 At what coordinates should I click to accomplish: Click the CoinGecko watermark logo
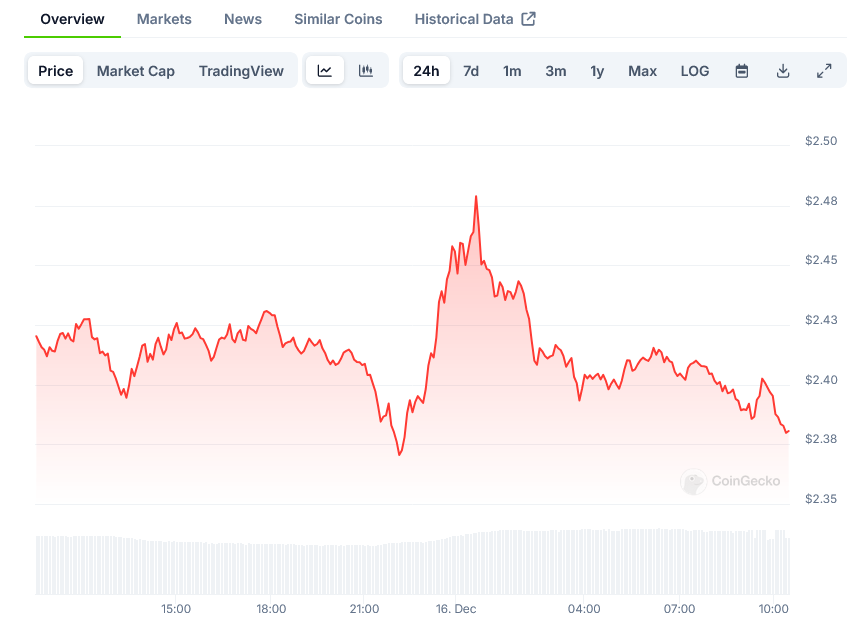pyautogui.click(x=731, y=482)
